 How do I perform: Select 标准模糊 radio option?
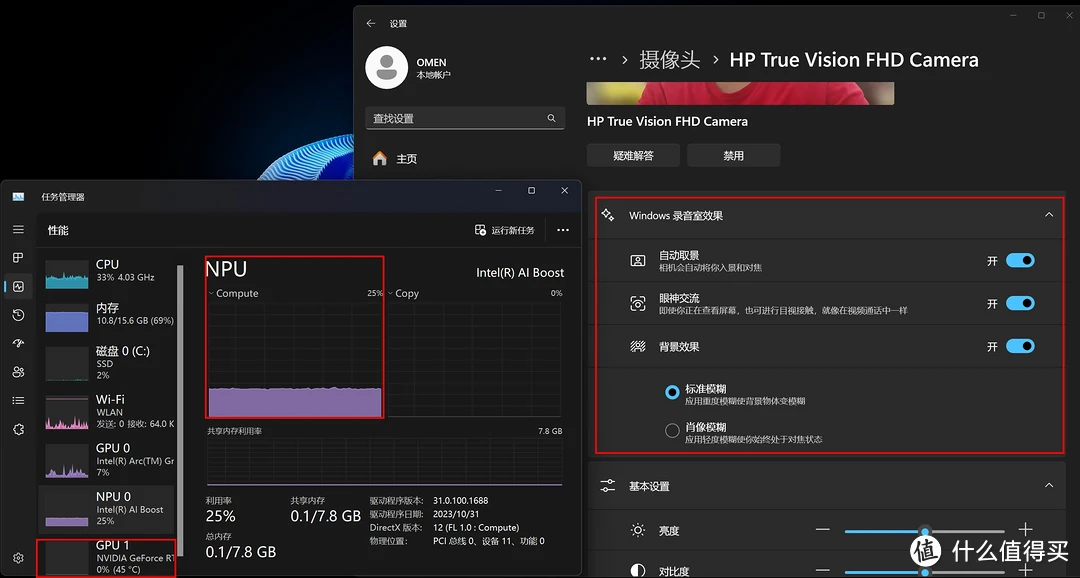(672, 392)
